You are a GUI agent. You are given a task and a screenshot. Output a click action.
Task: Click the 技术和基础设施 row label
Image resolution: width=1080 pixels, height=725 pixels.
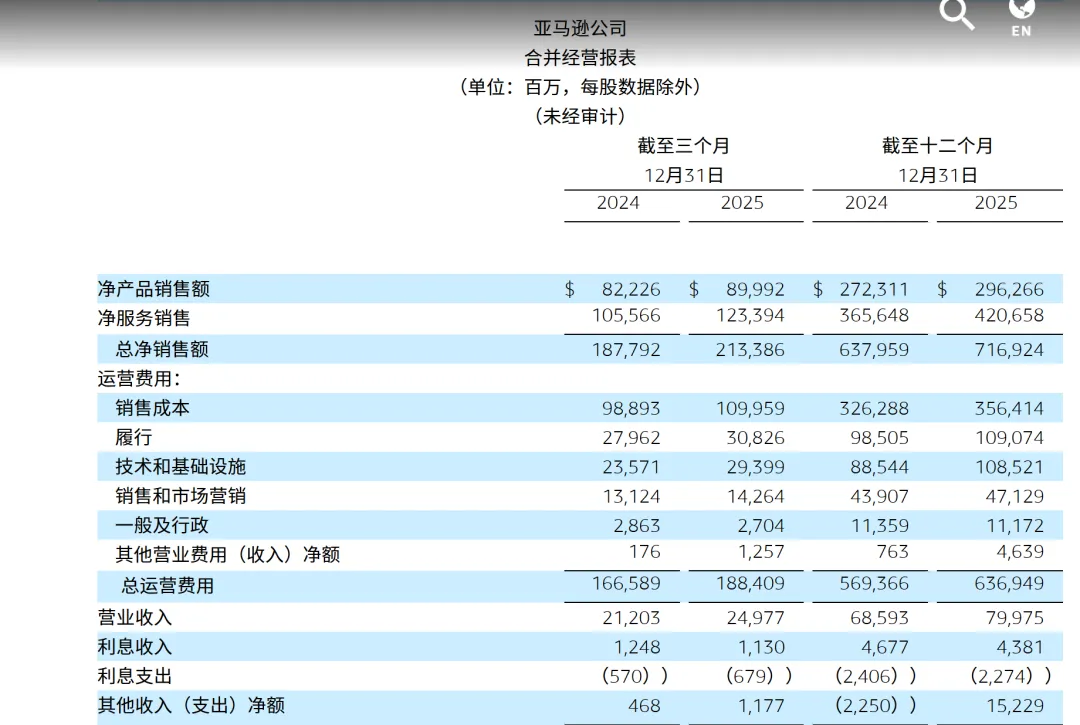(181, 466)
